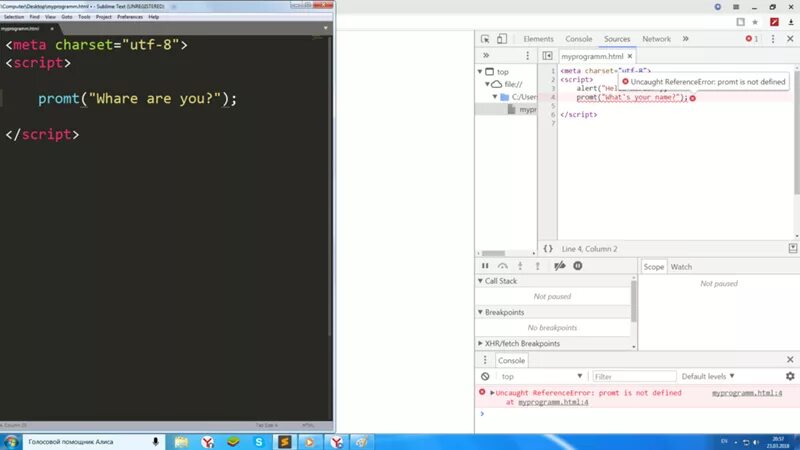800x450 pixels.
Task: Pause script execution button
Action: coord(485,266)
